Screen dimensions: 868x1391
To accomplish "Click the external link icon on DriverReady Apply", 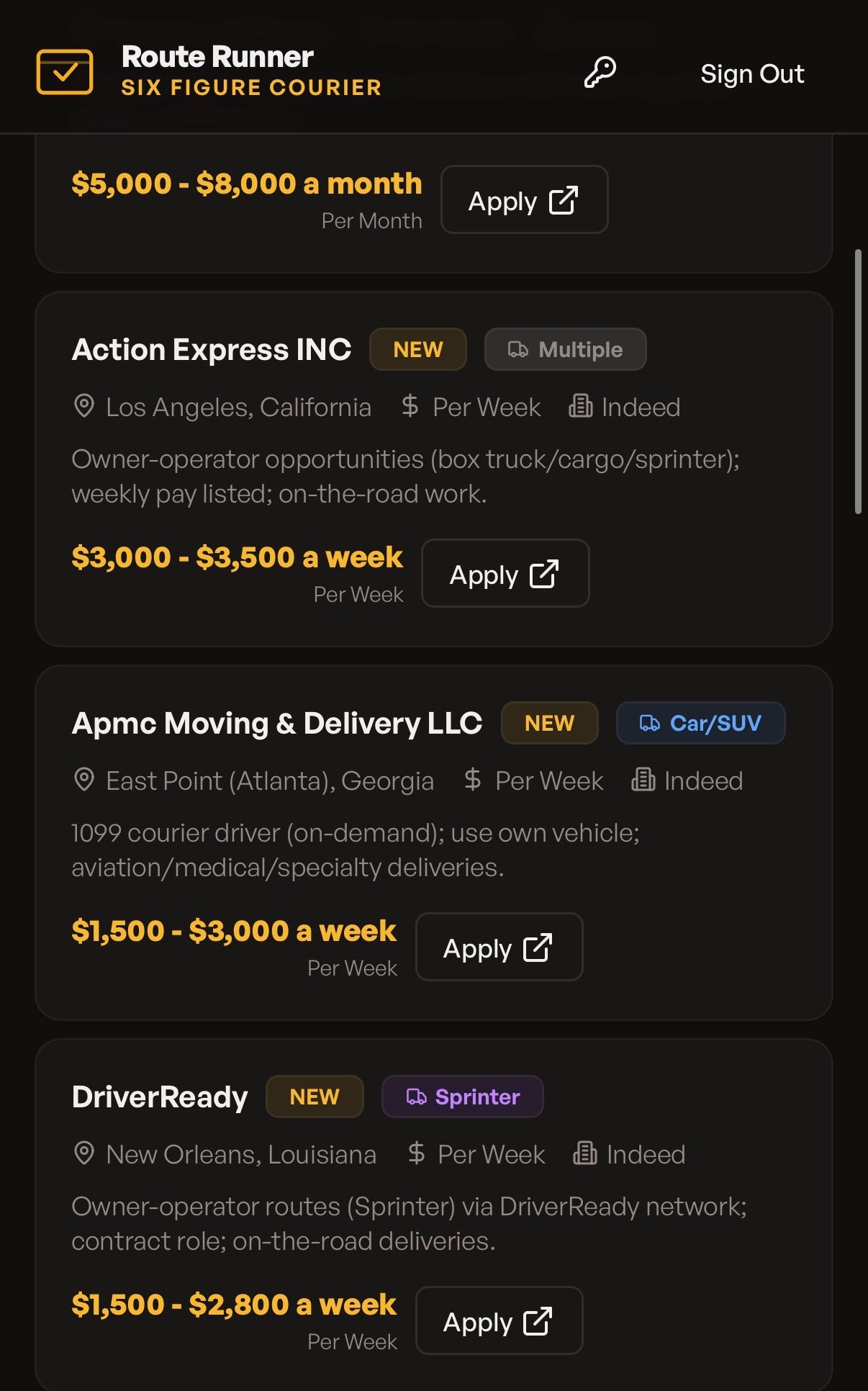I will [x=538, y=1321].
